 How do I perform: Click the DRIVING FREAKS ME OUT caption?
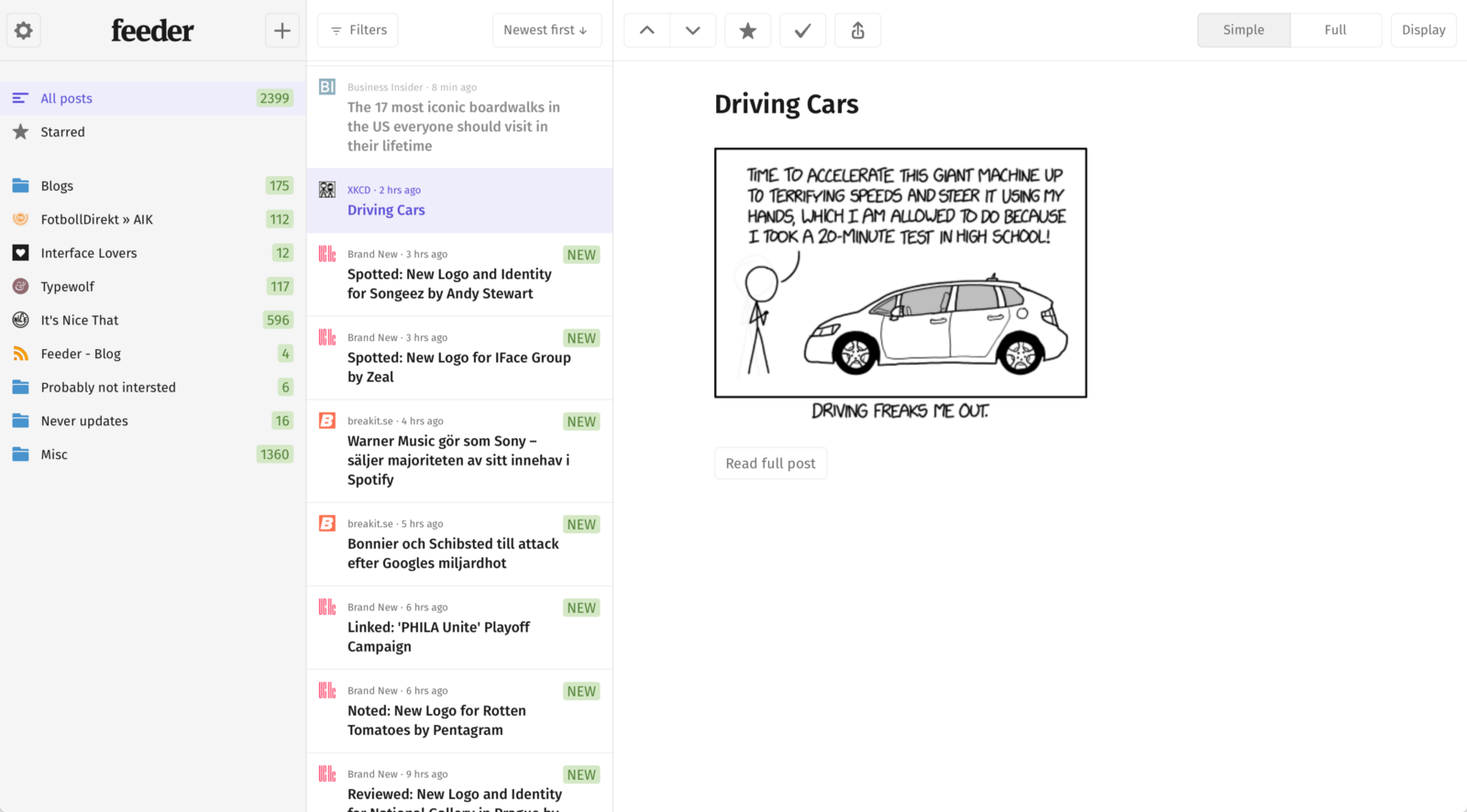click(900, 411)
